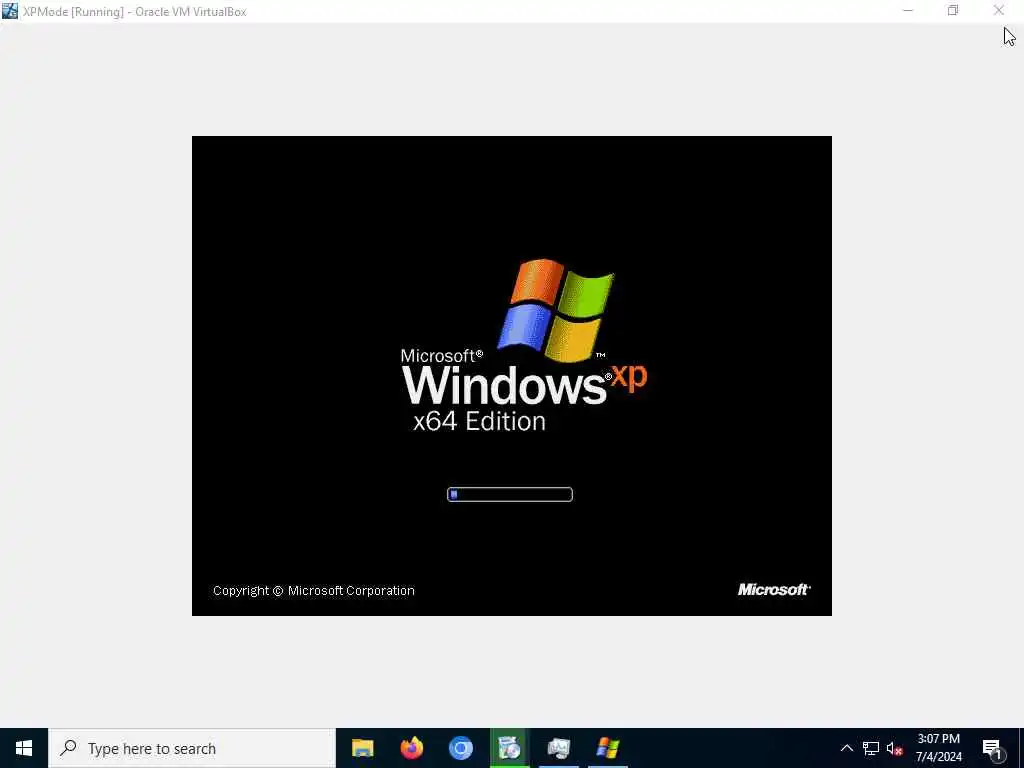Click the Windows XP boot progress bar

[x=509, y=494]
